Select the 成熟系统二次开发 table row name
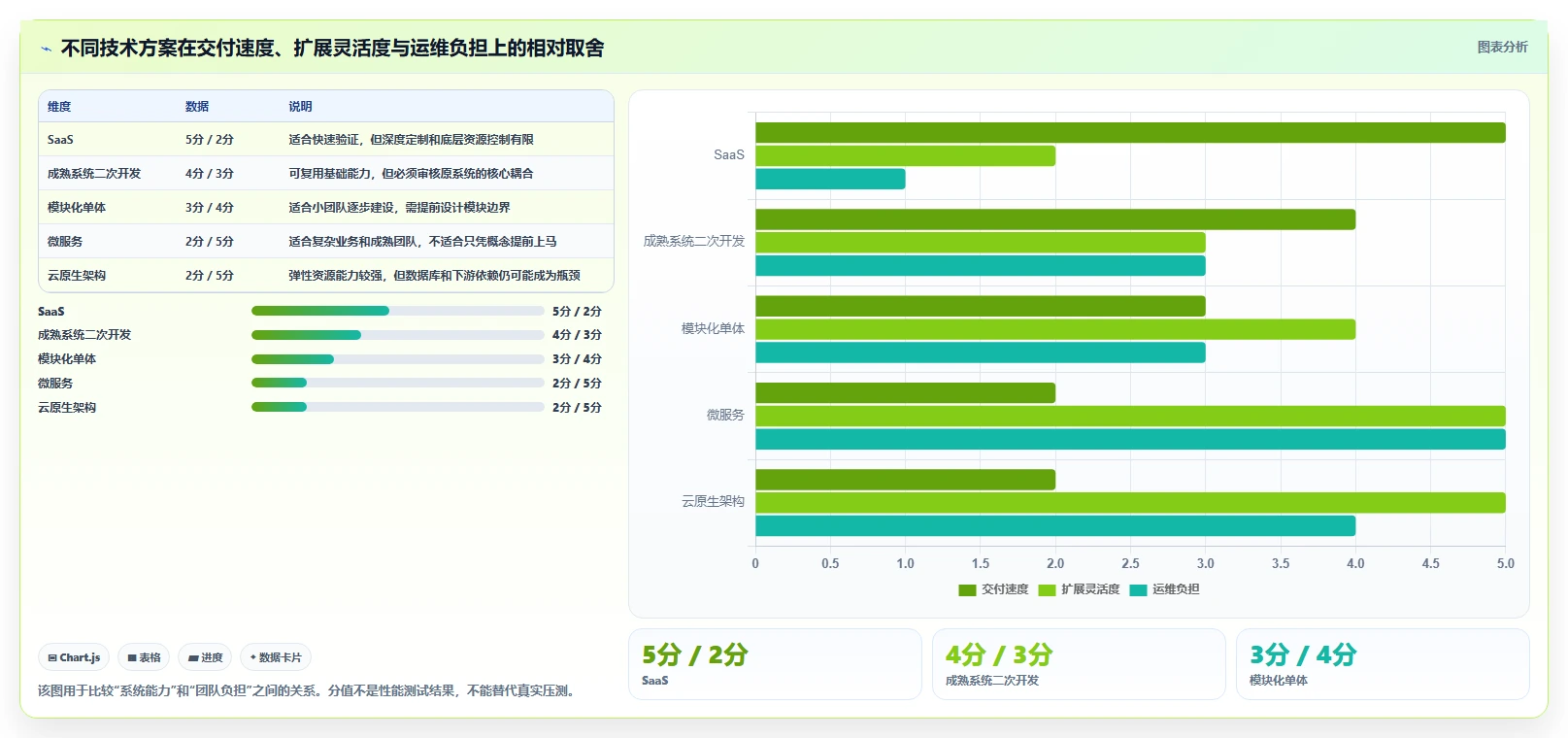 (x=94, y=174)
